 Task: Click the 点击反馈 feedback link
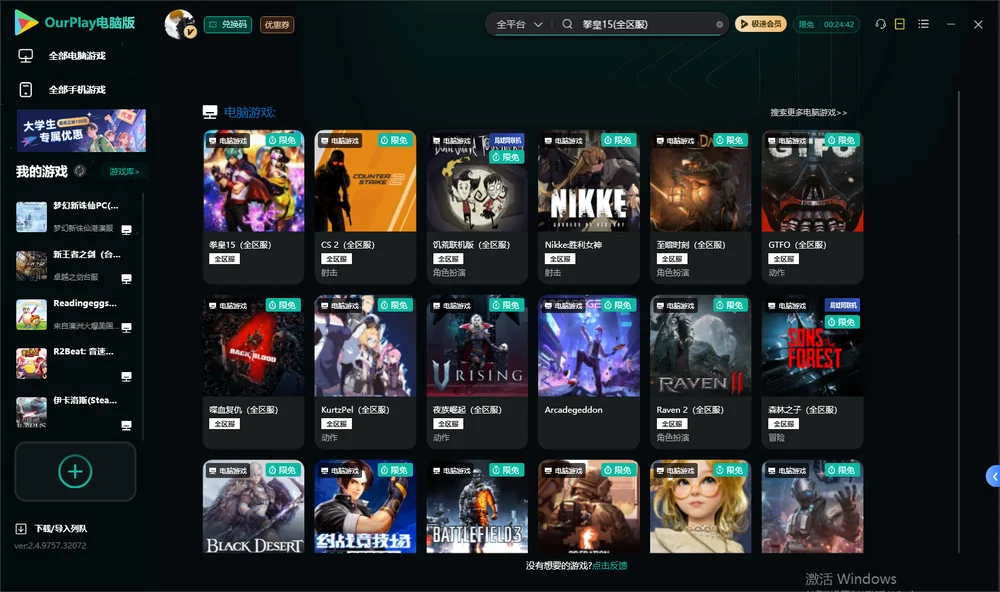coord(610,565)
